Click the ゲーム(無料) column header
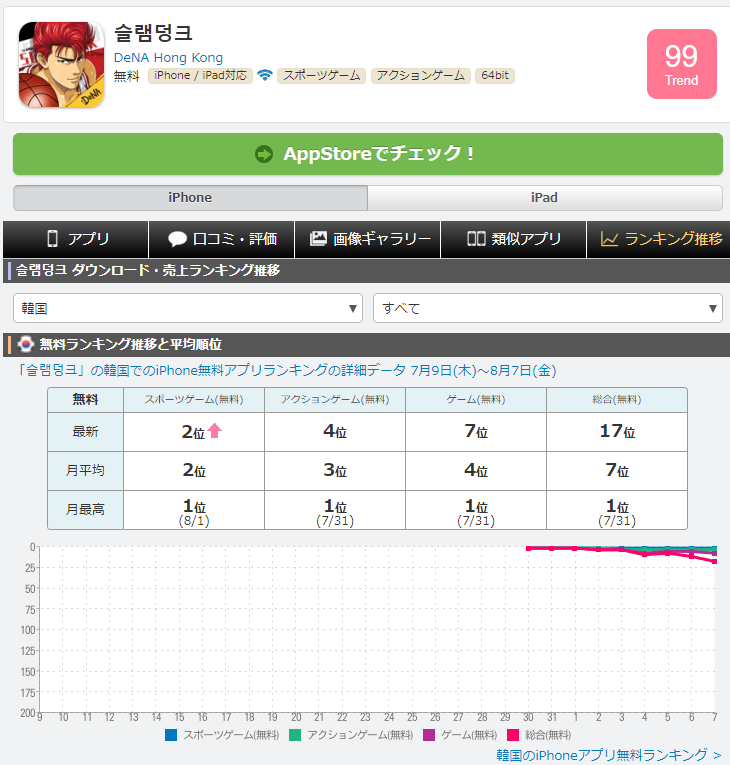Viewport: 730px width, 765px height. pos(476,400)
